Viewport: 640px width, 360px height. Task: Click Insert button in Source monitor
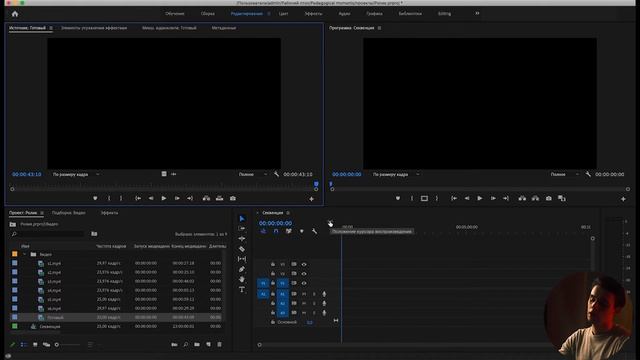tap(207, 198)
